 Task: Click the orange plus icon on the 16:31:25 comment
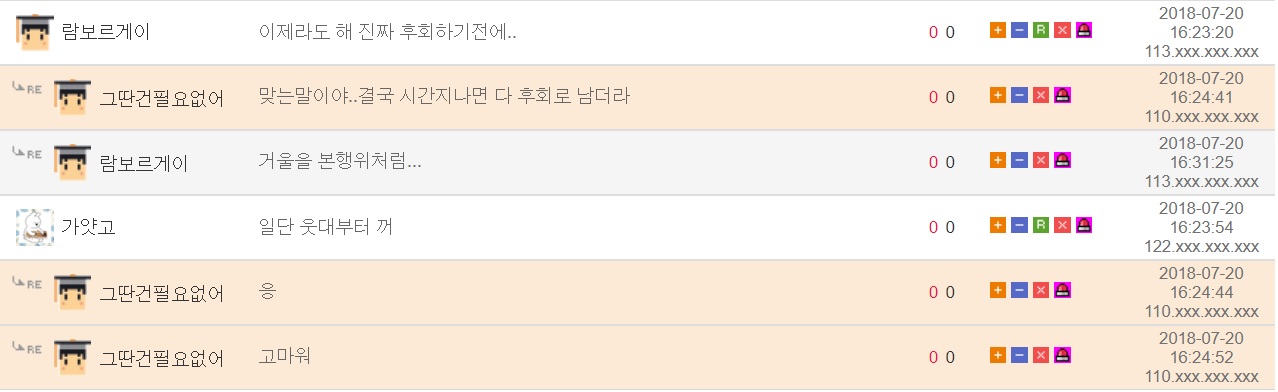(x=997, y=160)
